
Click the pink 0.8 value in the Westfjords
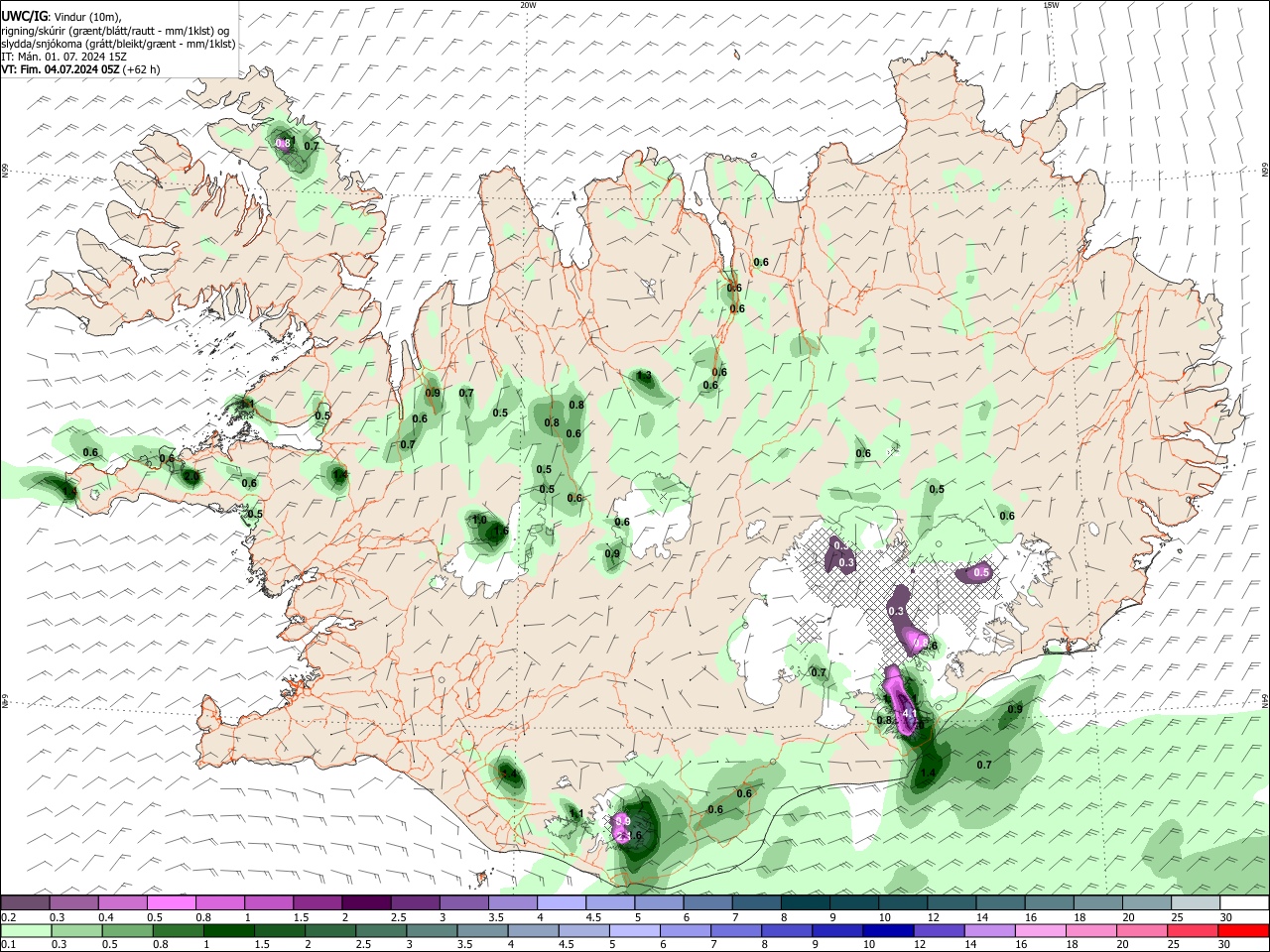tap(283, 143)
